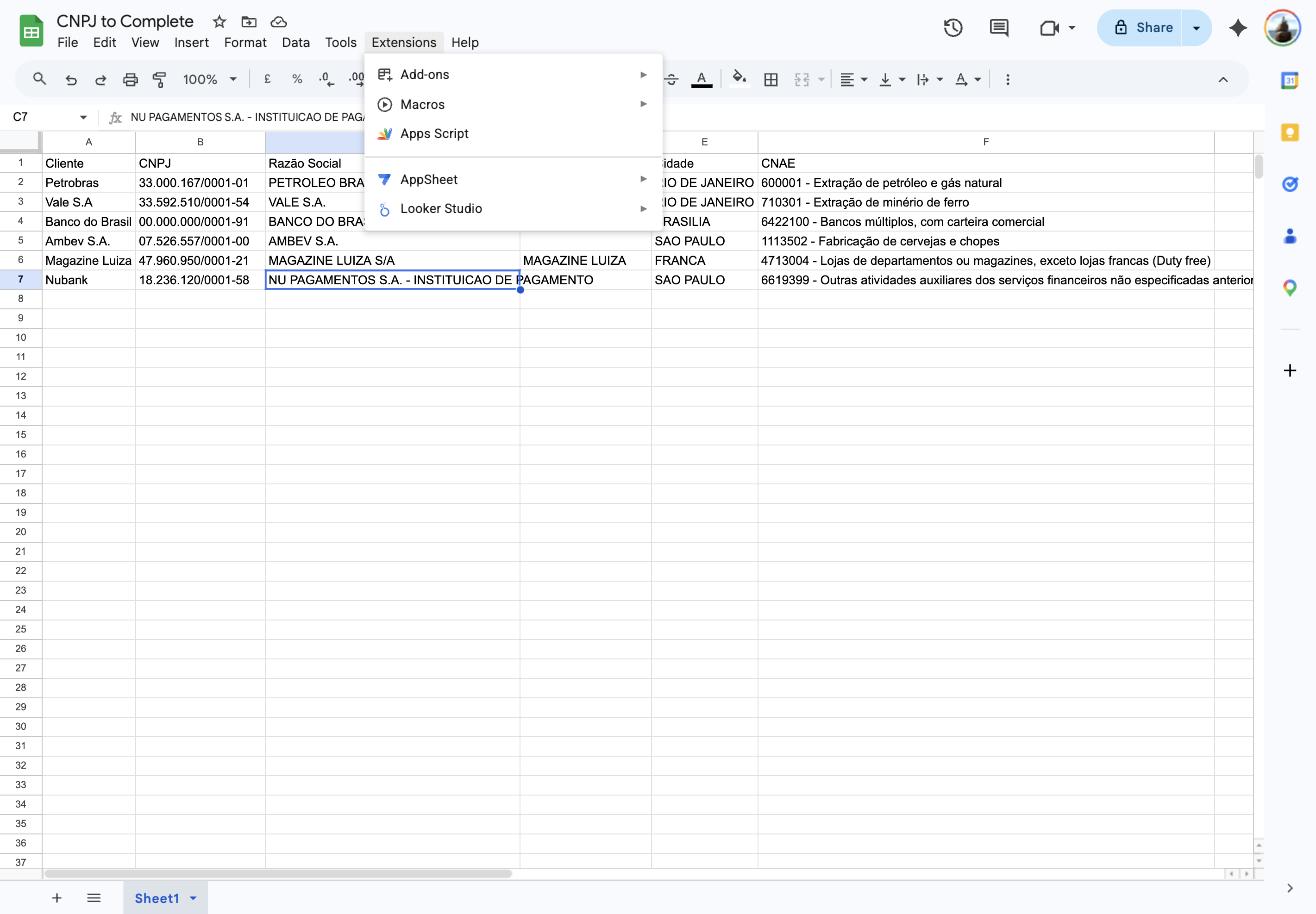Undo the last action
The width and height of the screenshot is (1316, 914).
pos(71,79)
